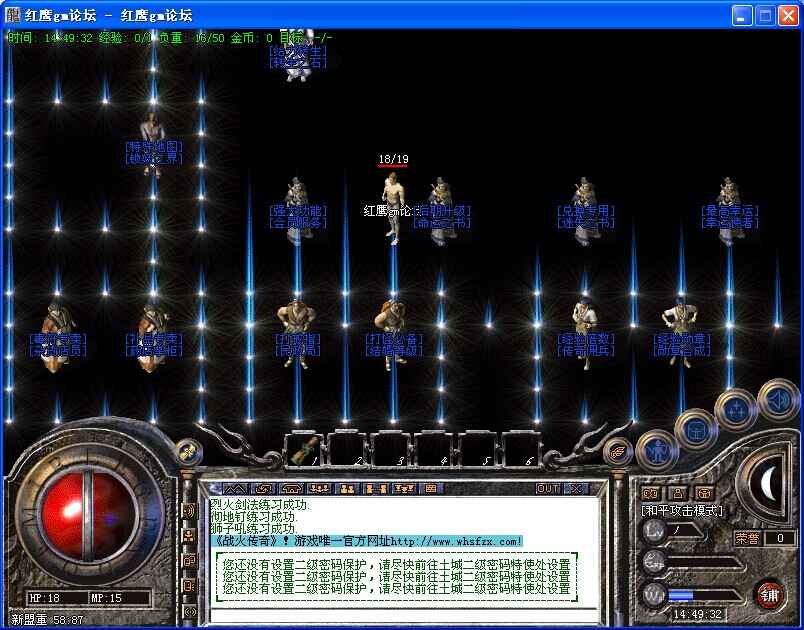Screen dimensions: 804x630
Task: Toggle the card icon beside the chat box
Action: (x=189, y=585)
